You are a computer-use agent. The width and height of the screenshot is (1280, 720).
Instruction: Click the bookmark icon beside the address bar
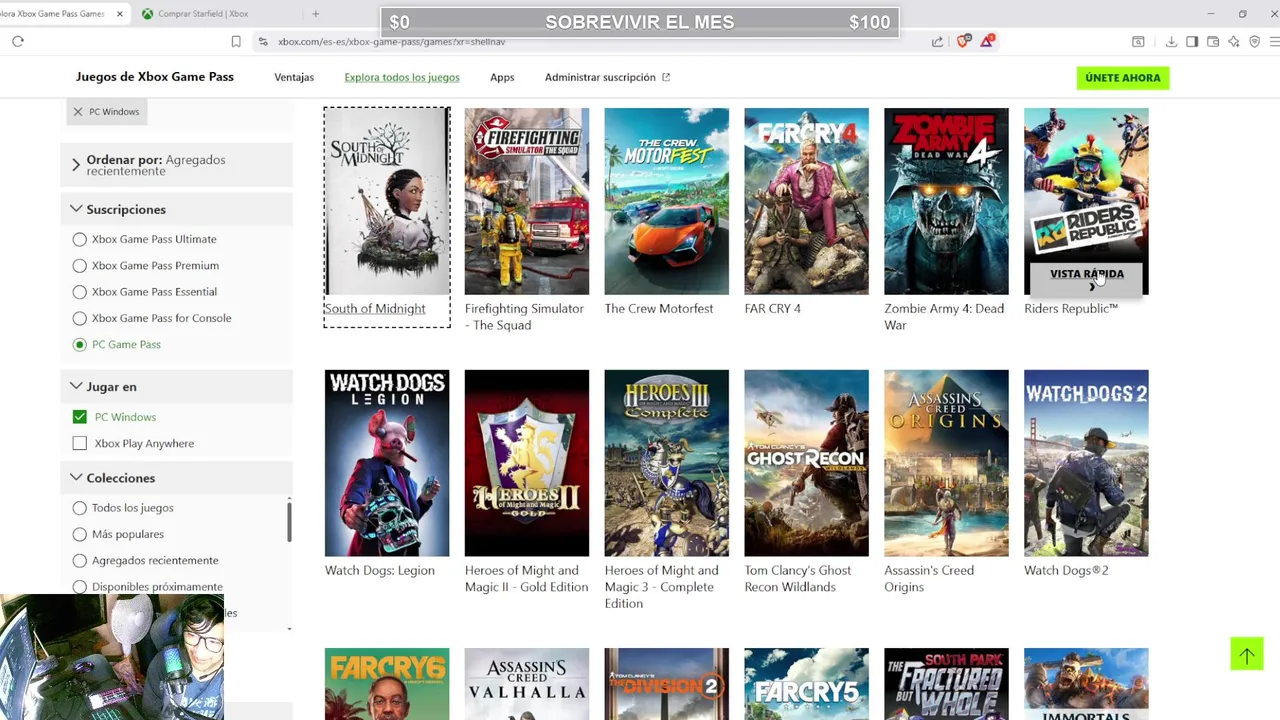(x=236, y=41)
